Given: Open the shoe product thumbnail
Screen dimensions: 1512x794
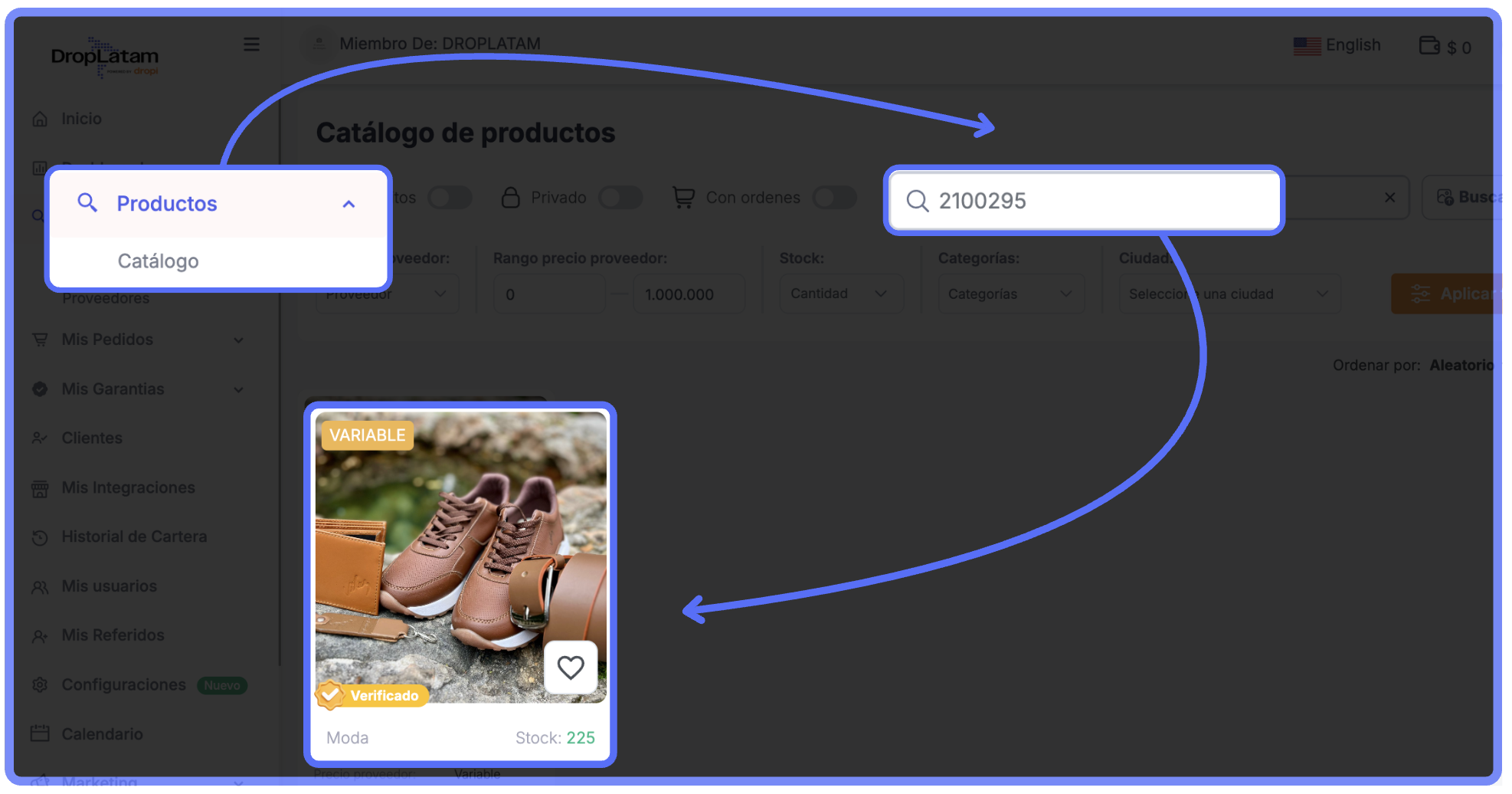Looking at the screenshot, I should [460, 556].
